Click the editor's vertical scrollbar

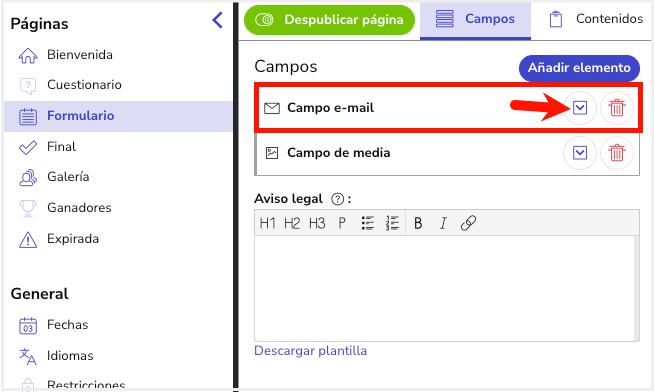coord(636,288)
